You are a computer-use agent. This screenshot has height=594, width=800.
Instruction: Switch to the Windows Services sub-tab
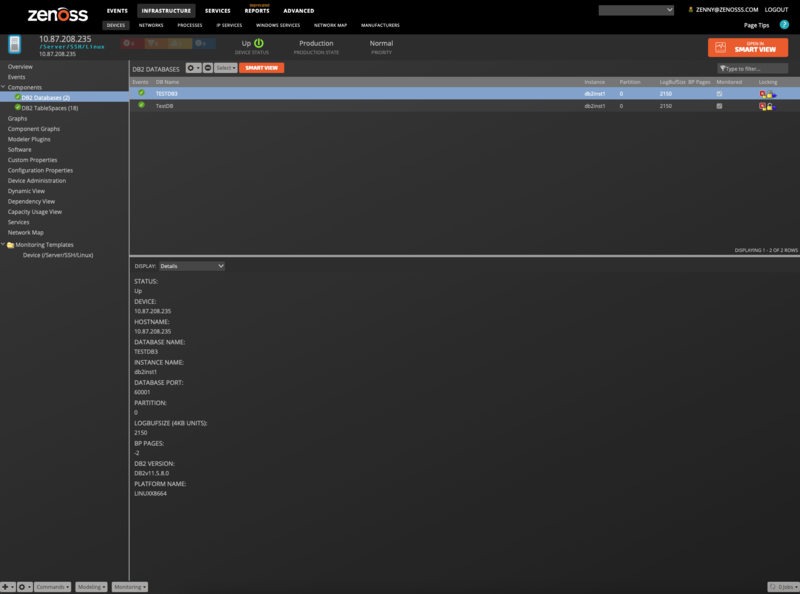pyautogui.click(x=278, y=25)
